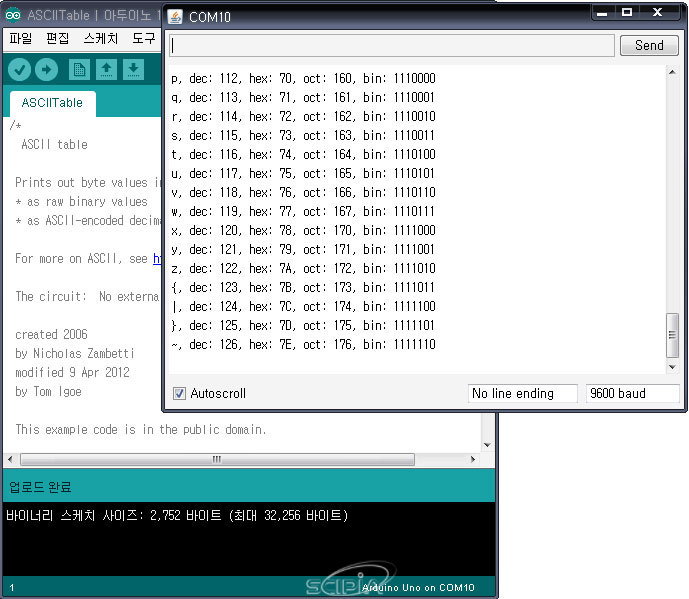The image size is (689, 599).
Task: Minimize the COM10 window
Action: click(x=602, y=13)
